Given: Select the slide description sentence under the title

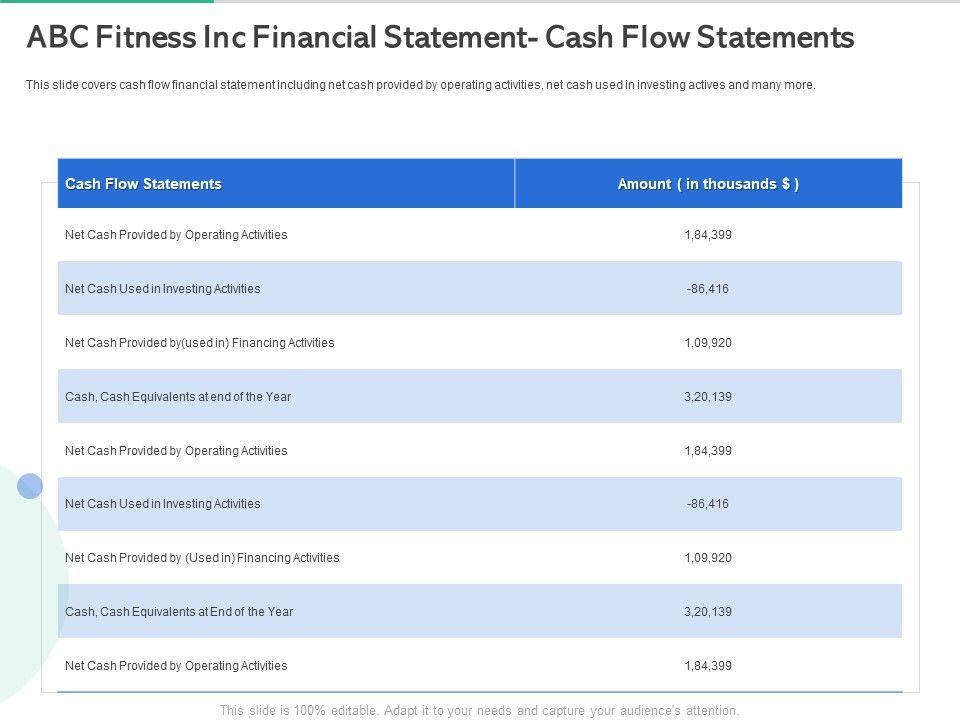Looking at the screenshot, I should (420, 85).
